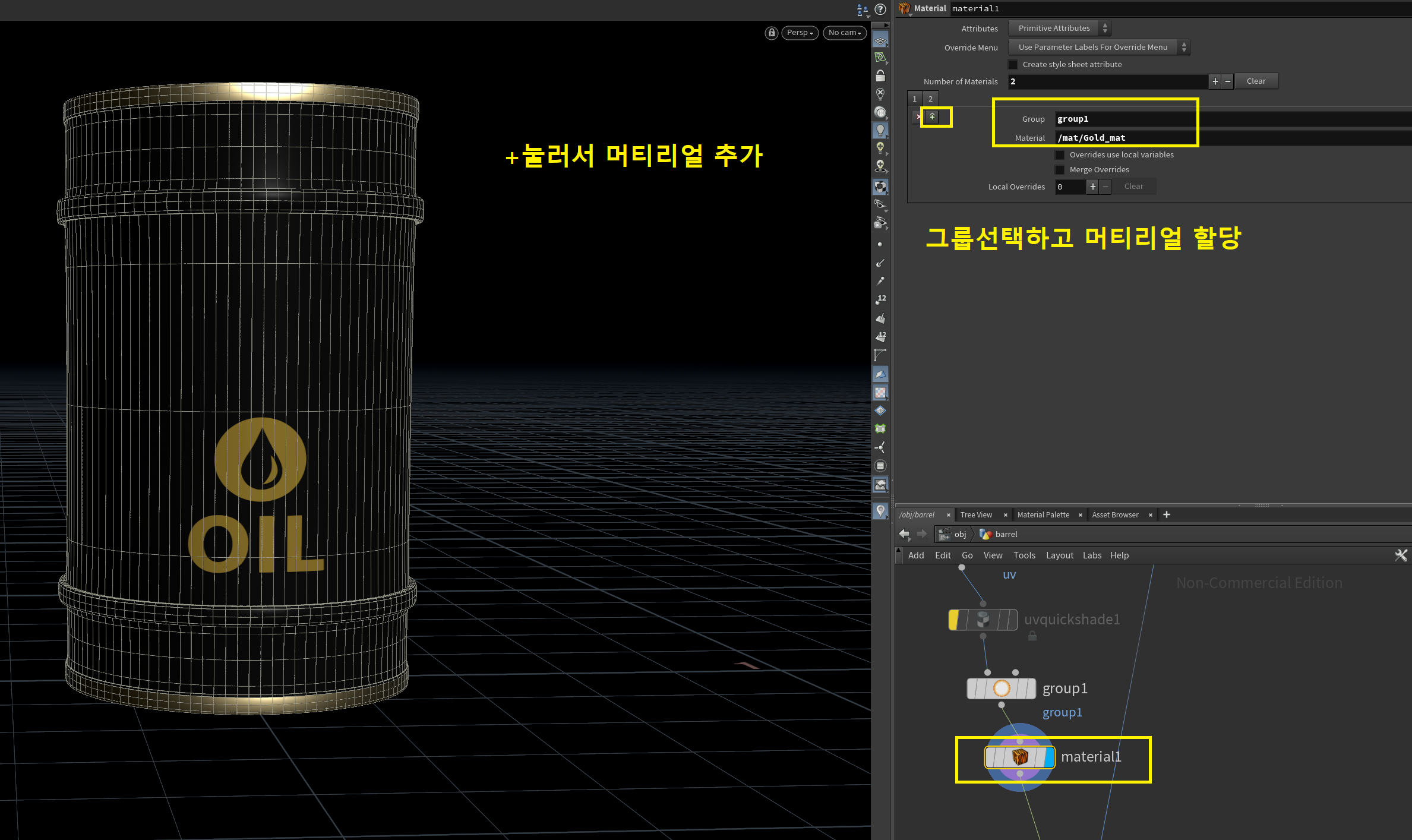Open the Primitive Attributes dropdown

click(x=1059, y=29)
